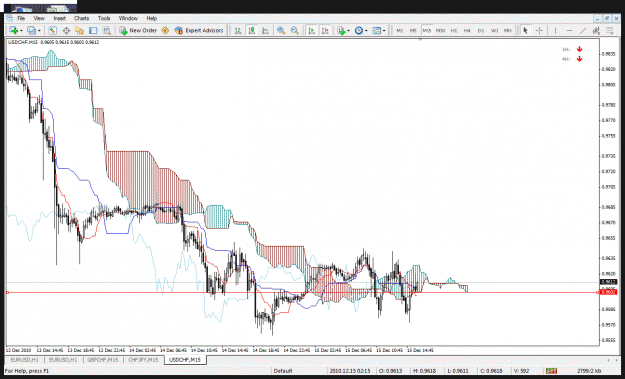Open the Window menu
The height and width of the screenshot is (379, 625).
[x=128, y=18]
